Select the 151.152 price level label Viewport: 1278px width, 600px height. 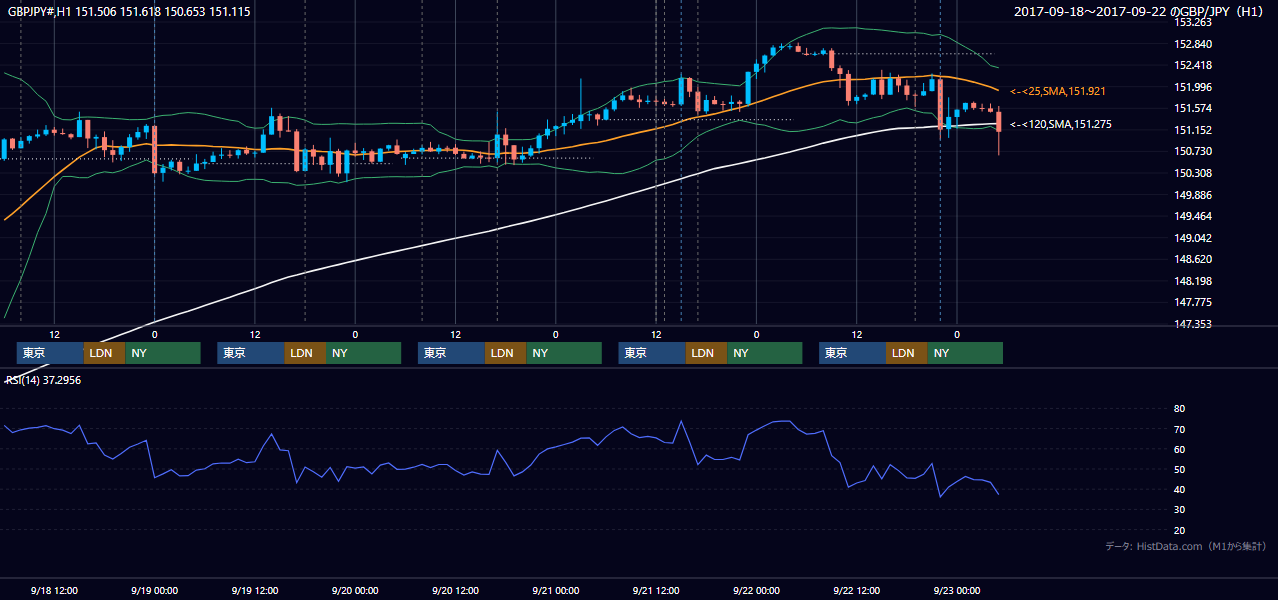pos(1195,130)
